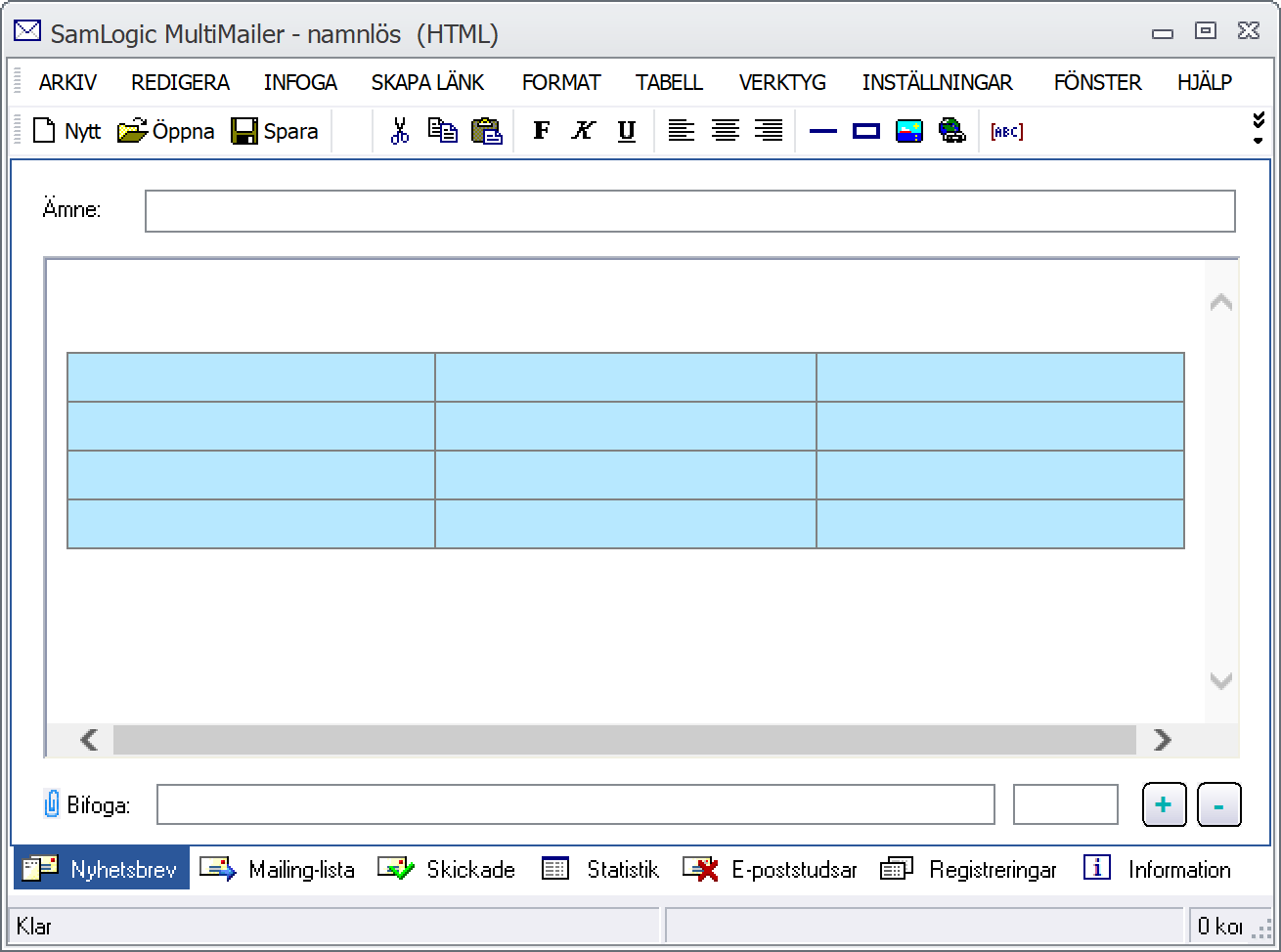The width and height of the screenshot is (1281, 952).
Task: Switch to the Registreringar tab
Action: click(968, 869)
